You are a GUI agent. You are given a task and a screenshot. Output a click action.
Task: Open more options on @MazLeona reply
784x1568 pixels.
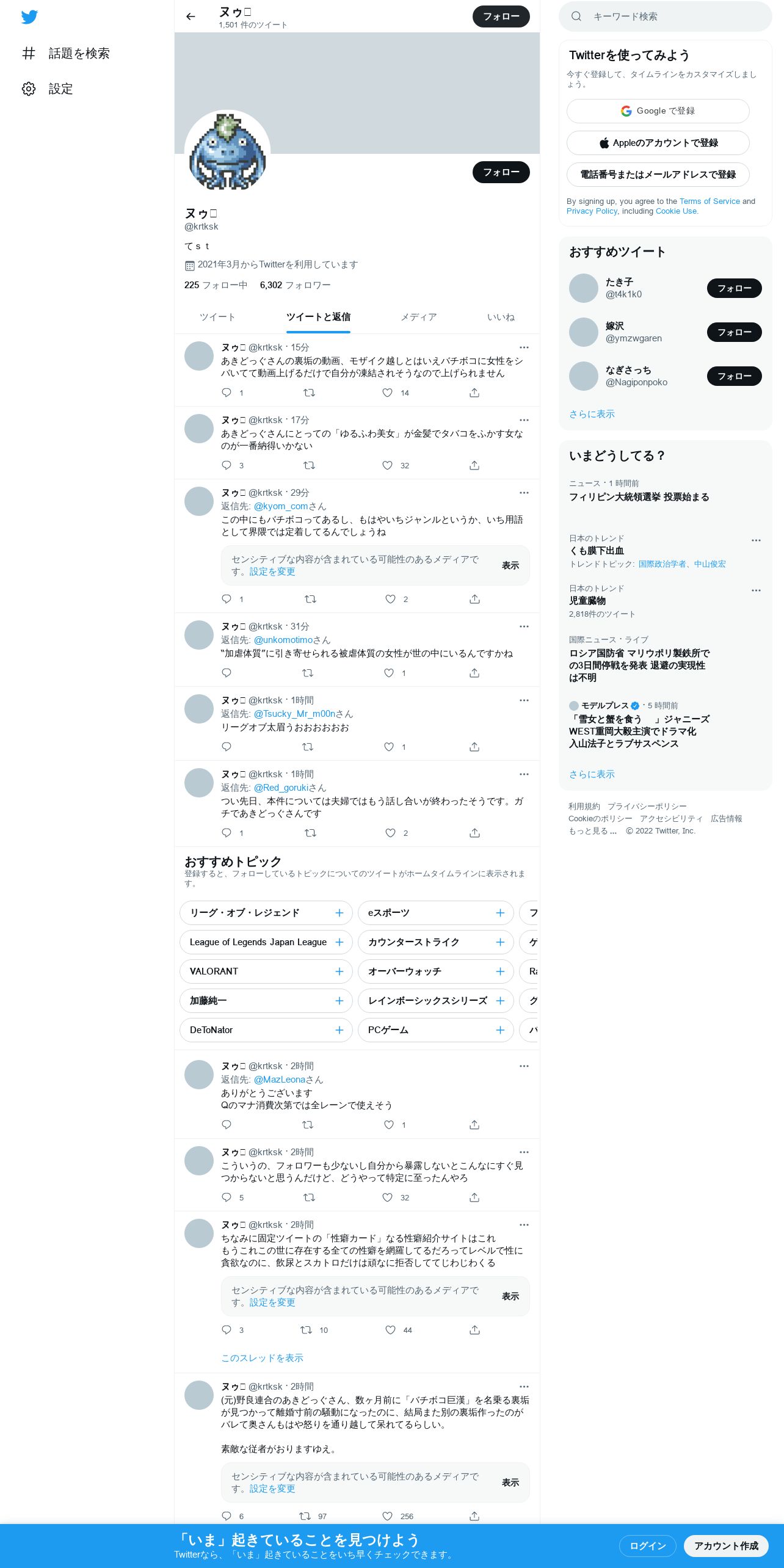[x=524, y=1066]
